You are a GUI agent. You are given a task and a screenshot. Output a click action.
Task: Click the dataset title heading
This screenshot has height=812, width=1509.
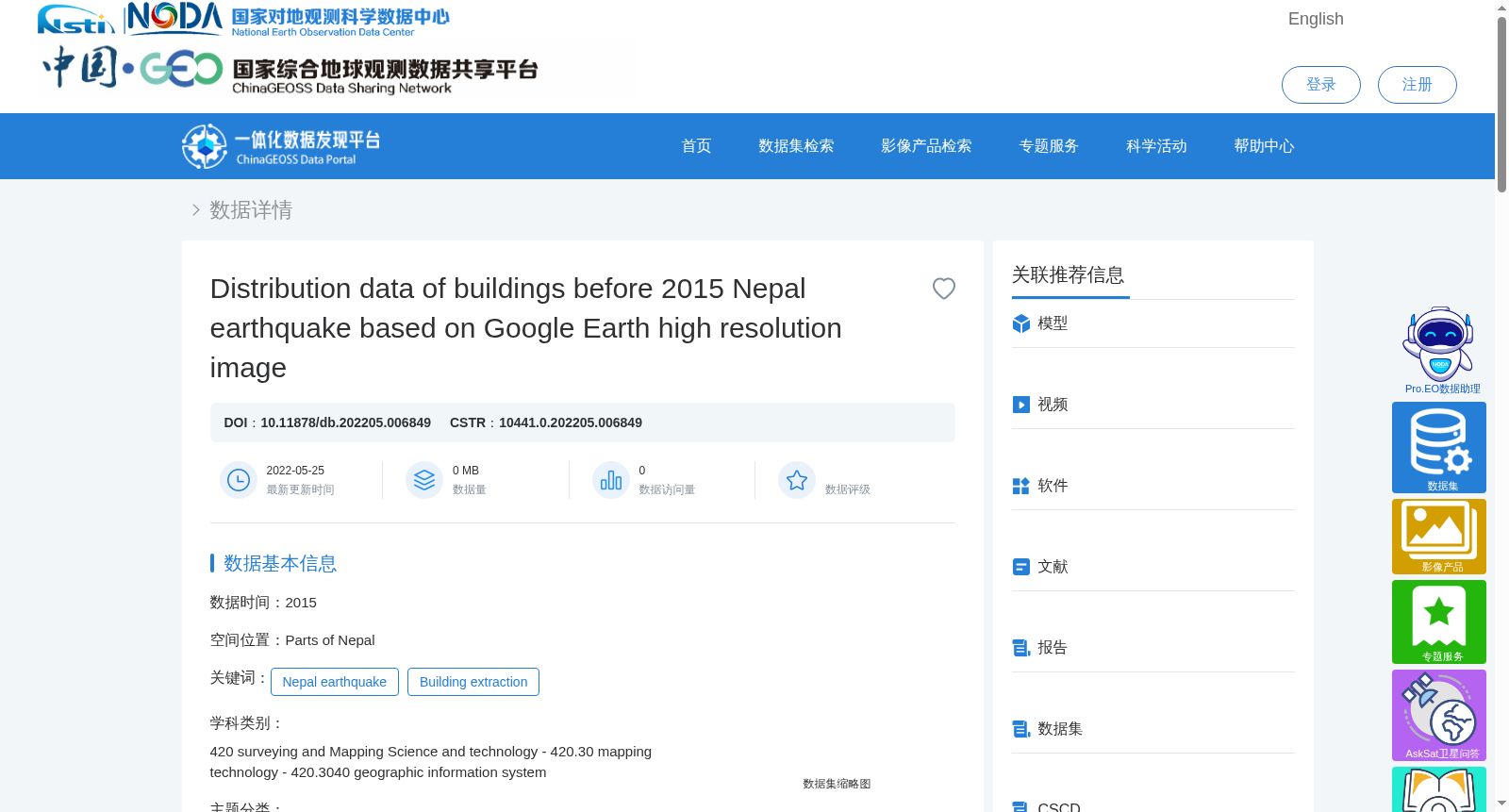pos(525,328)
